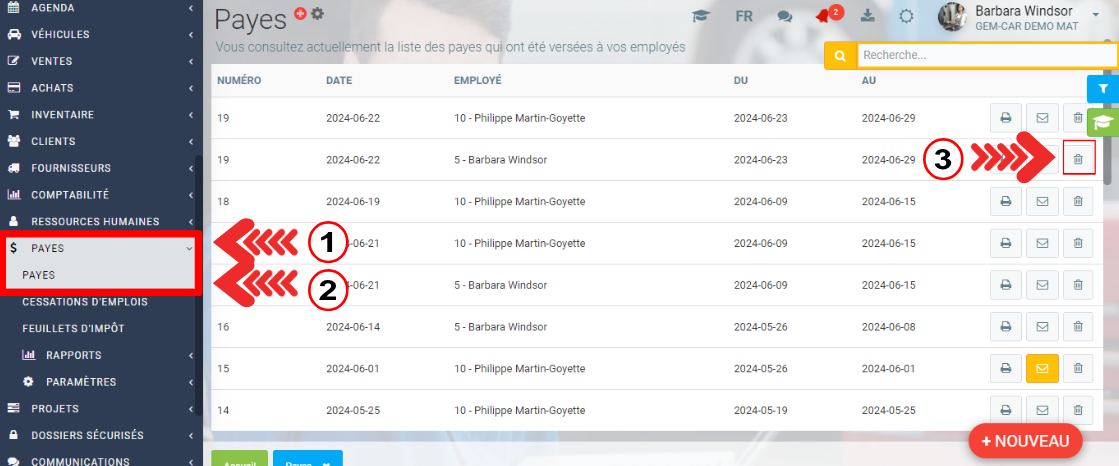The height and width of the screenshot is (466, 1119).
Task: Open Cessations d'emplois in the sidebar
Action: pos(85,301)
